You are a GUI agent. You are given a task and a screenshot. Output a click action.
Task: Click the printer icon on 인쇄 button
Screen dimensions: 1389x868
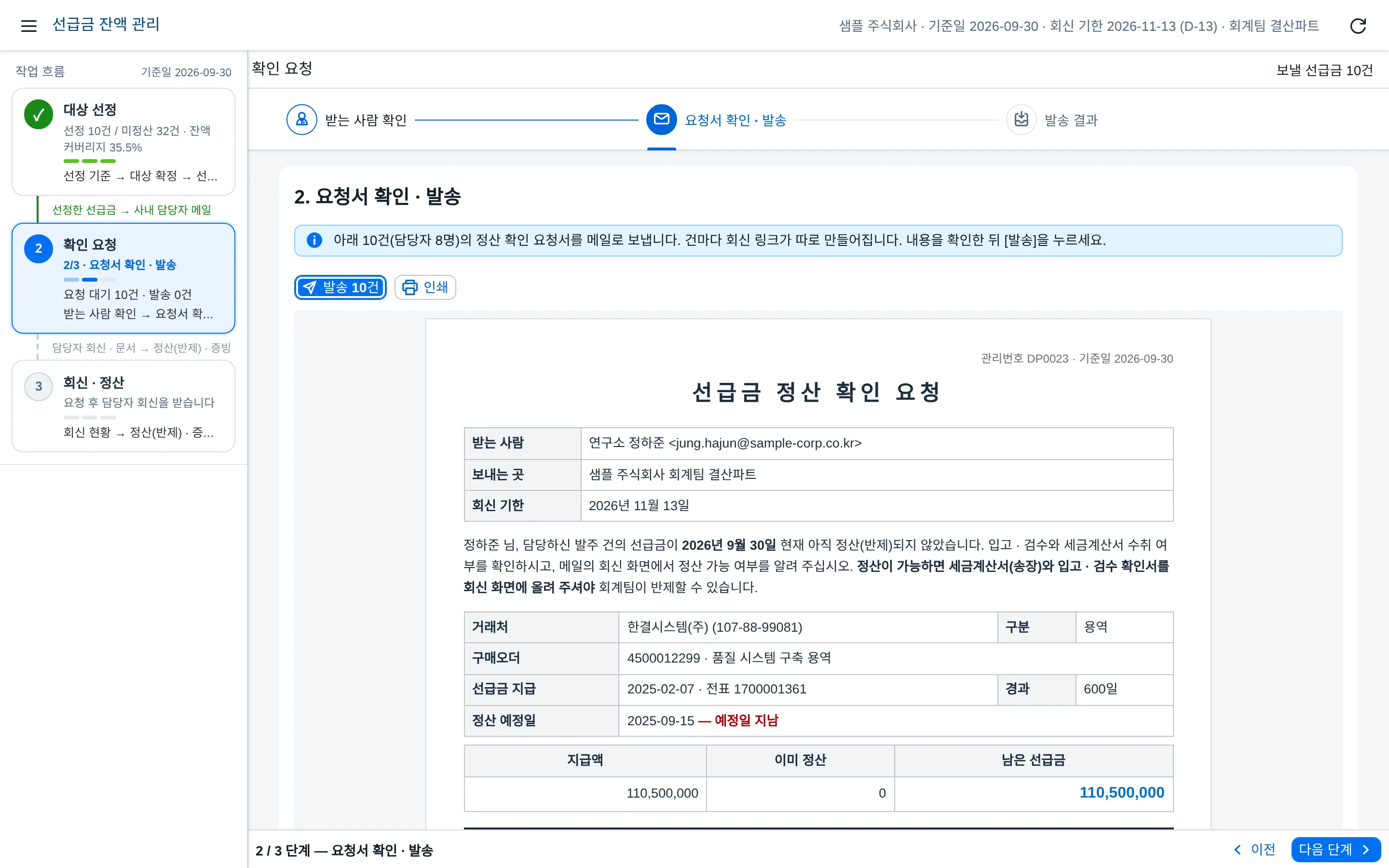[x=410, y=287]
